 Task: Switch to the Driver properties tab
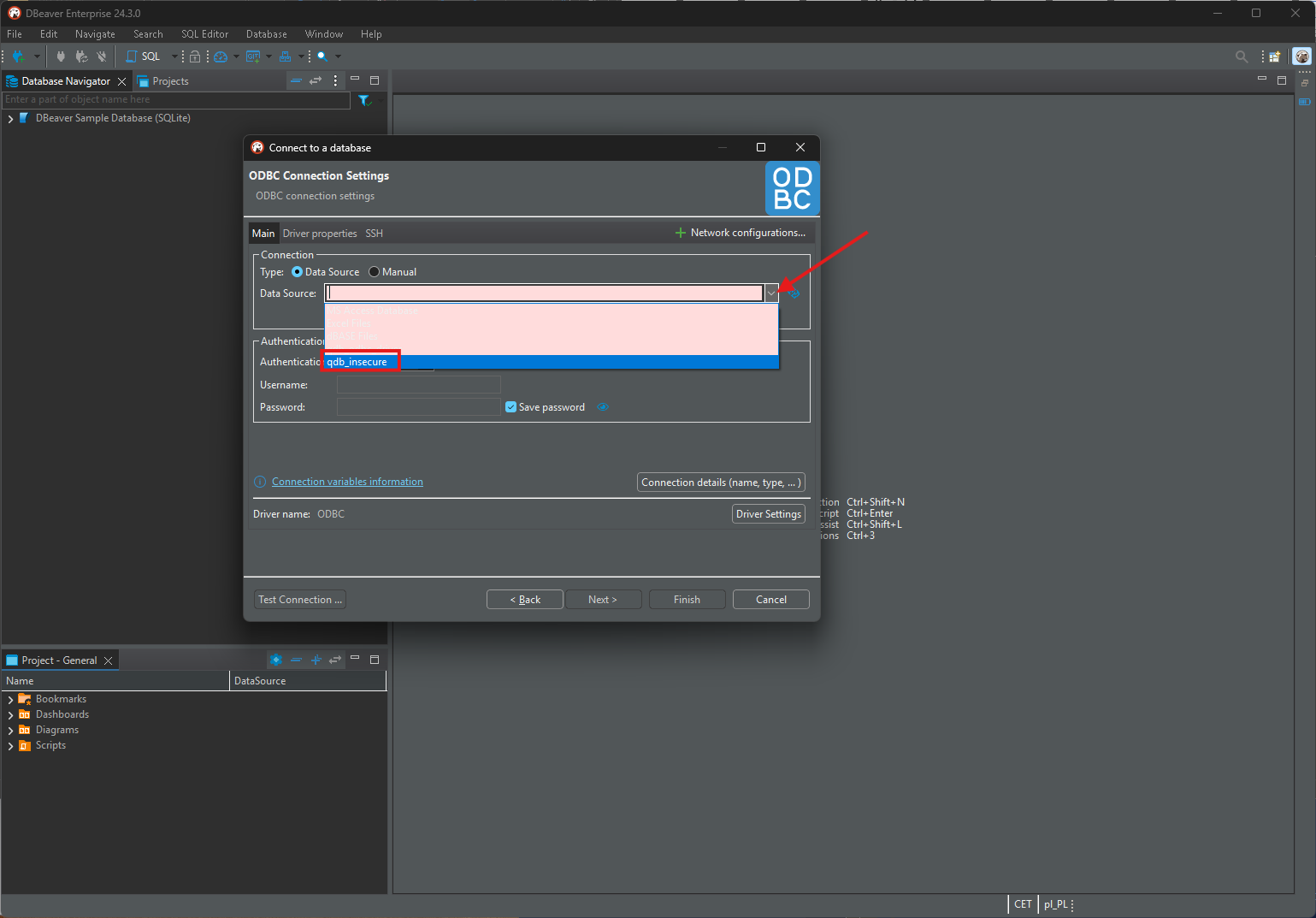pos(320,234)
